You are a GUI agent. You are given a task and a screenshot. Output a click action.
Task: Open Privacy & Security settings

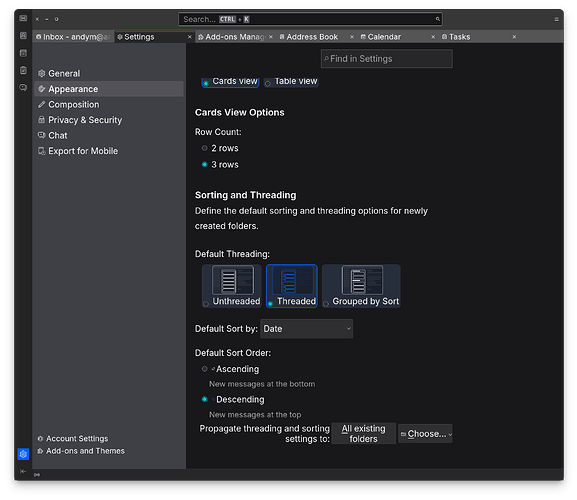(x=109, y=120)
